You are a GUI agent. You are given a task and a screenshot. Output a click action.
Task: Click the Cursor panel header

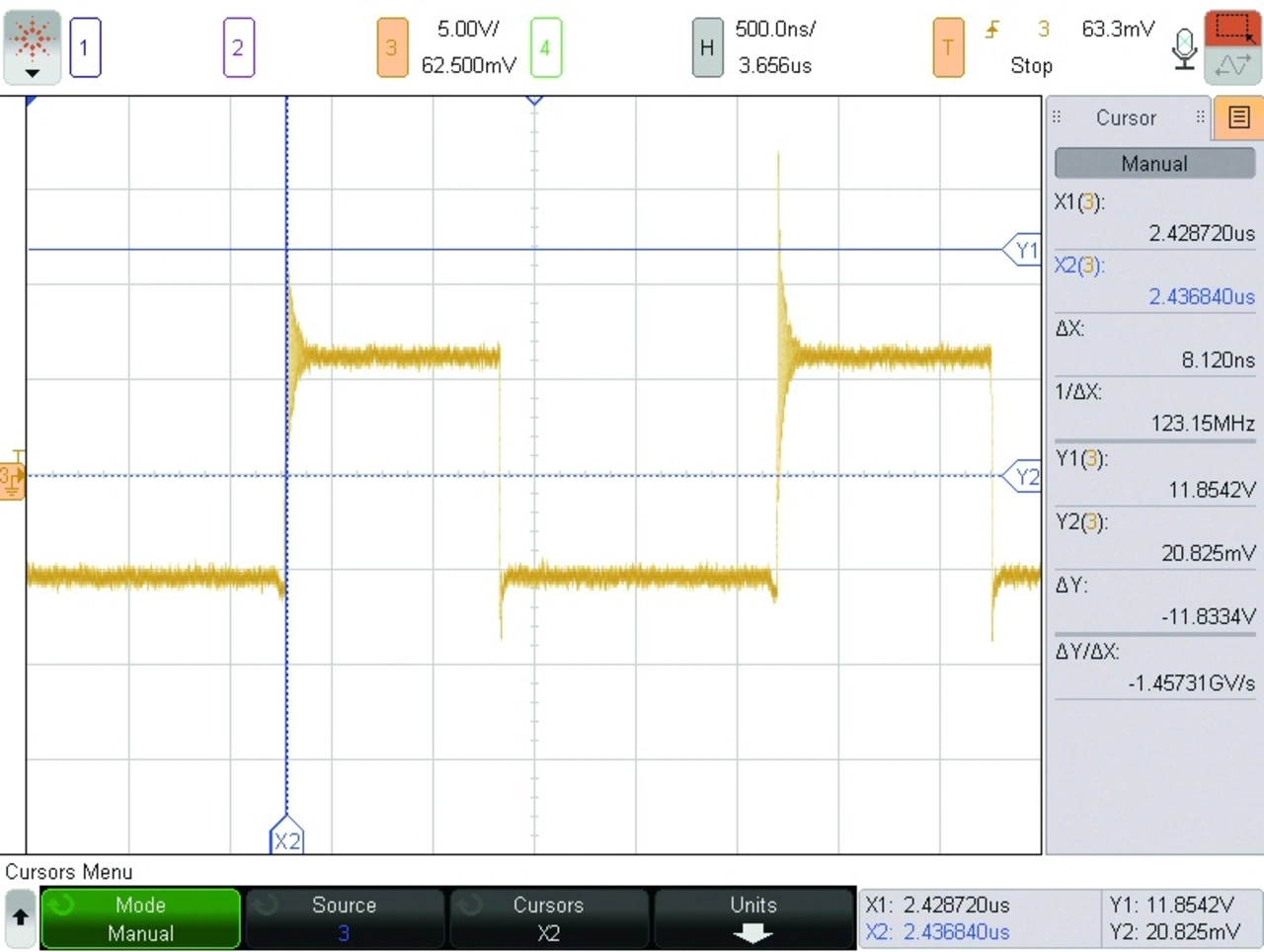(x=1126, y=118)
